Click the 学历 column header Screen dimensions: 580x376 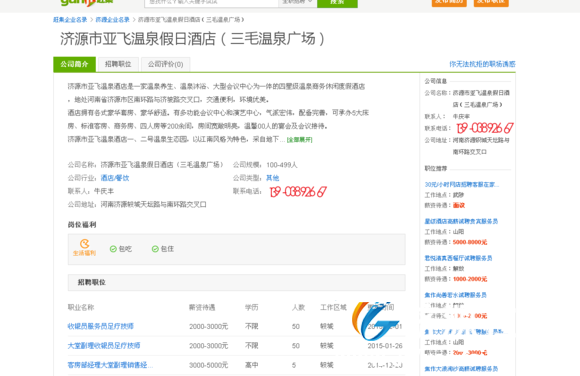252,308
